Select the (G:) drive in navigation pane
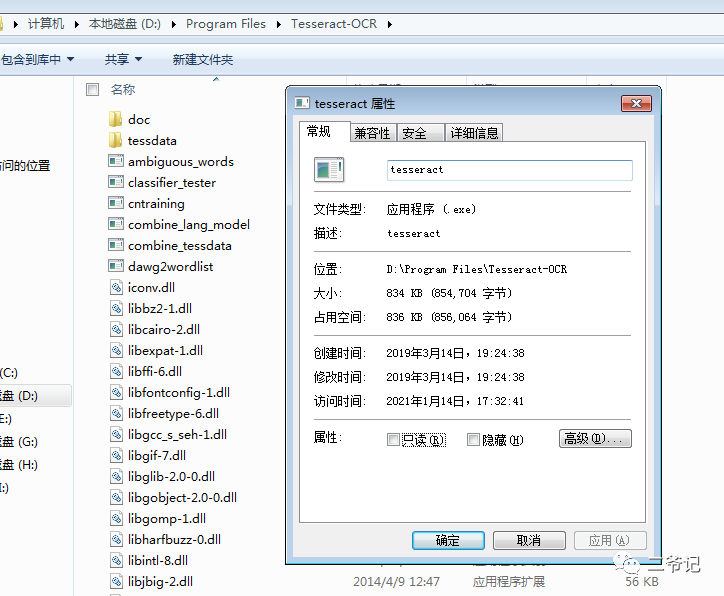Screen dimensions: 724x596 19,442
